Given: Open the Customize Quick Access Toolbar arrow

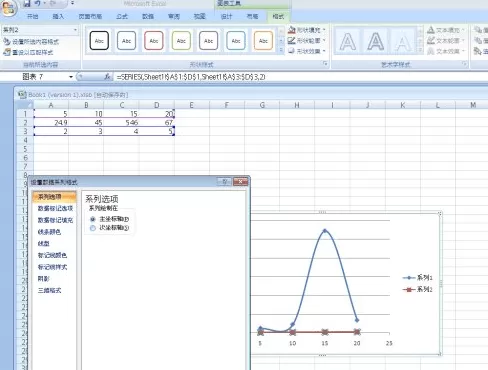Looking at the screenshot, I should (x=72, y=4).
